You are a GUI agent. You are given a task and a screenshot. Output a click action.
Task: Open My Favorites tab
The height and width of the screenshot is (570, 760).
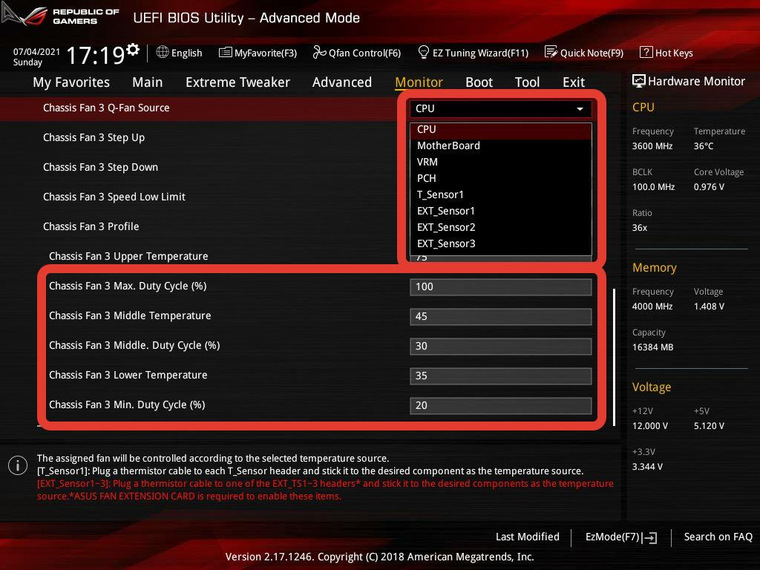[x=71, y=82]
